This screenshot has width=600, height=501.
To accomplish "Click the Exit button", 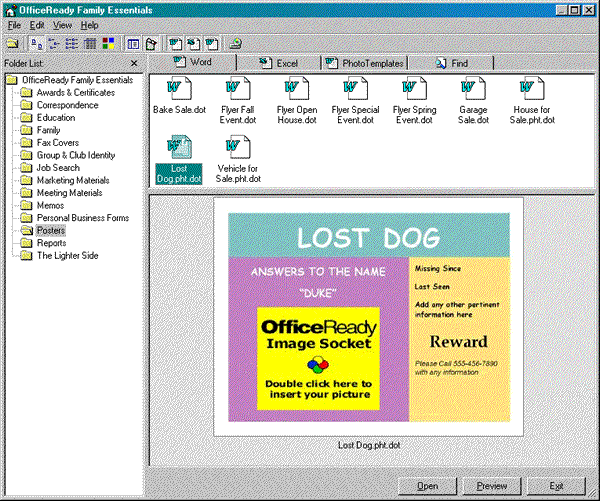I will pyautogui.click(x=556, y=486).
